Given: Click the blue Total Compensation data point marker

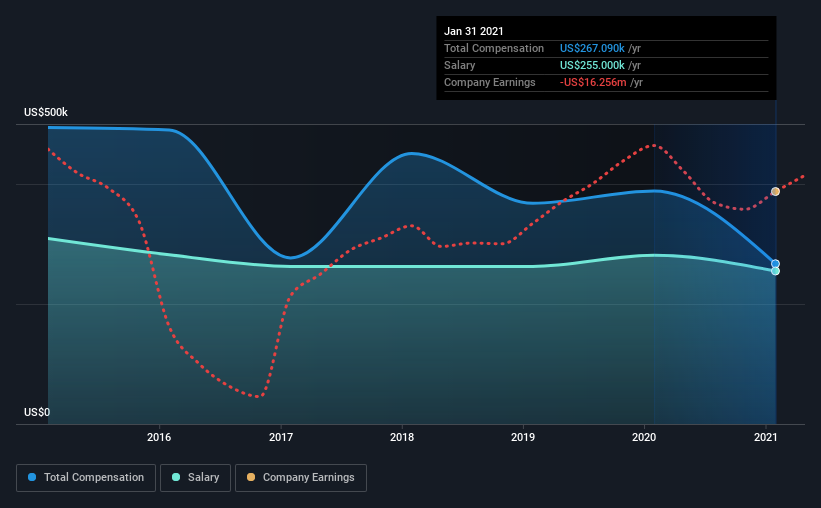Looking at the screenshot, I should pyautogui.click(x=775, y=264).
